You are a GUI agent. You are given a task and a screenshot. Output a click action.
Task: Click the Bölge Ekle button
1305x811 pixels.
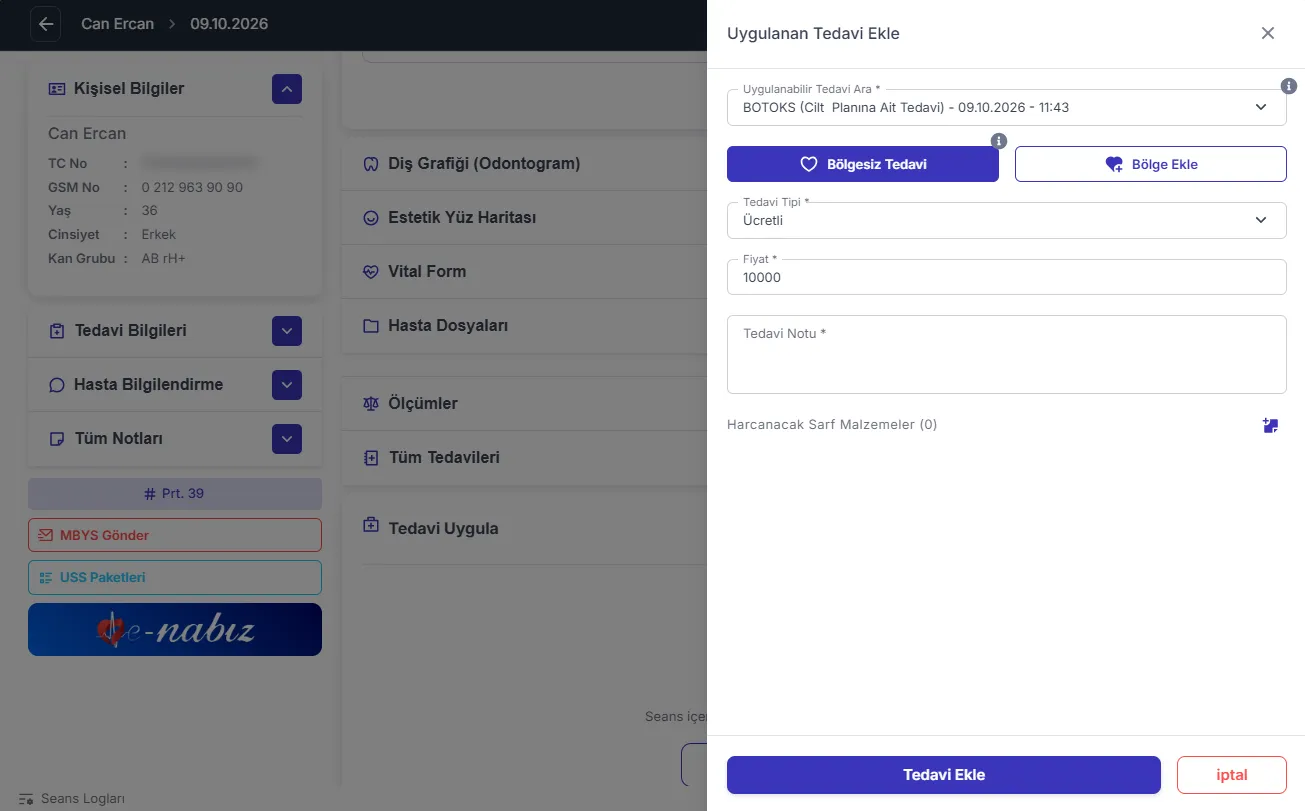point(1151,164)
